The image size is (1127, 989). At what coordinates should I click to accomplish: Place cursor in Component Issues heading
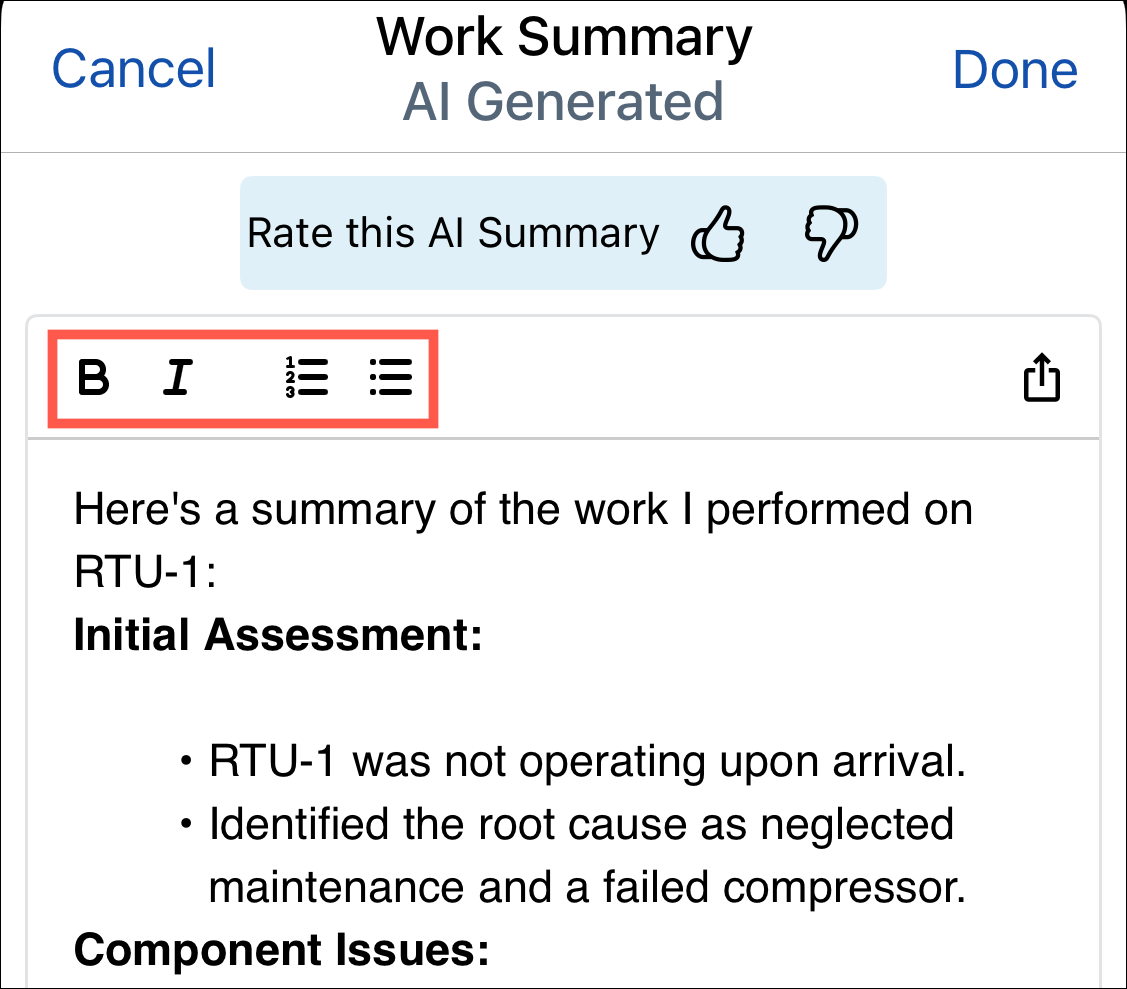[x=282, y=949]
